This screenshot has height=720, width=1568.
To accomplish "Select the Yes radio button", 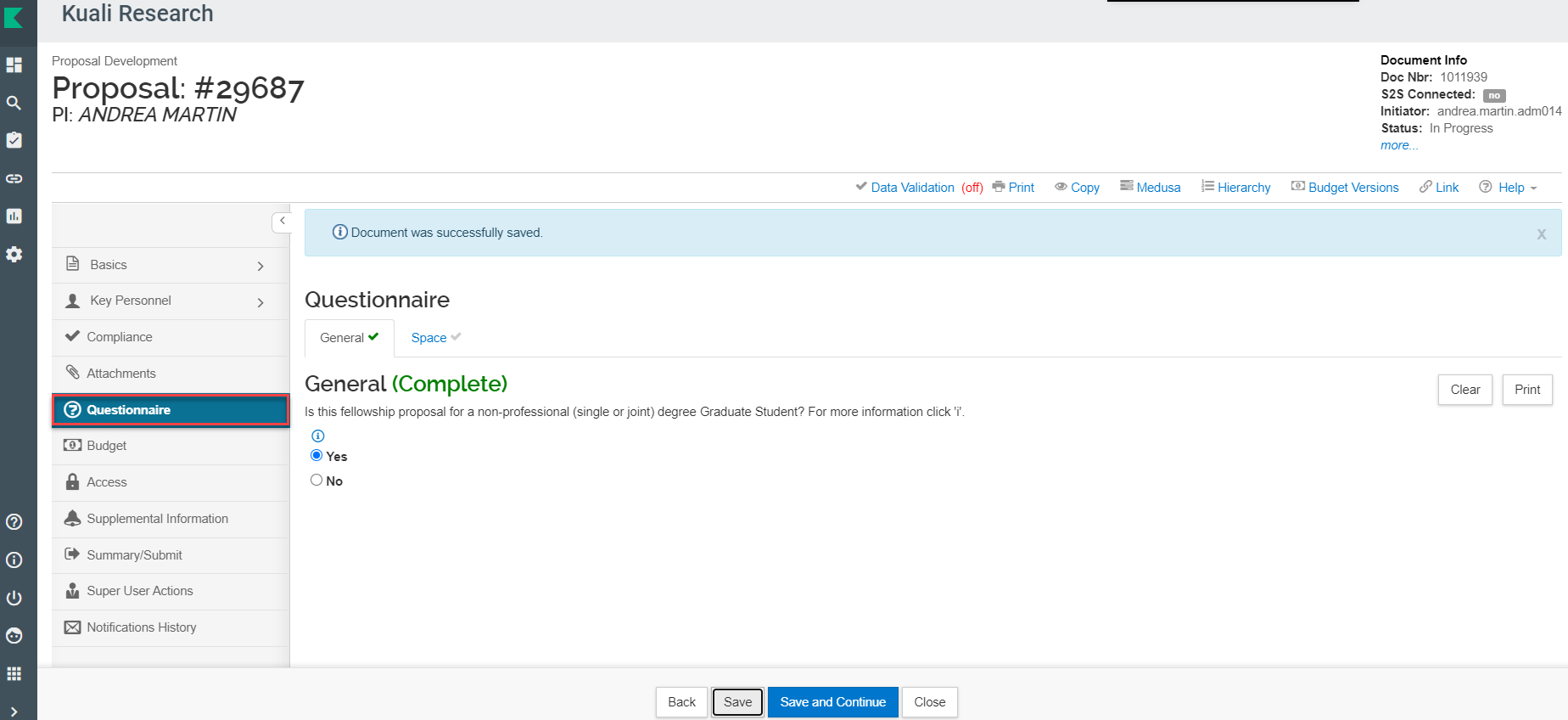I will (x=316, y=456).
